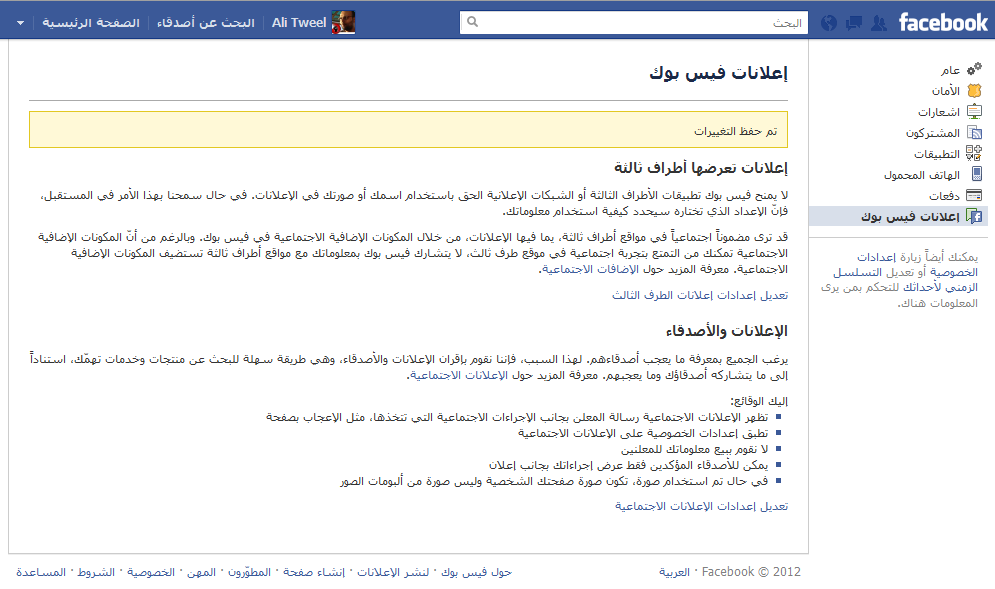Change language via العربية footer link
Image resolution: width=995 pixels, height=589 pixels.
[674, 572]
